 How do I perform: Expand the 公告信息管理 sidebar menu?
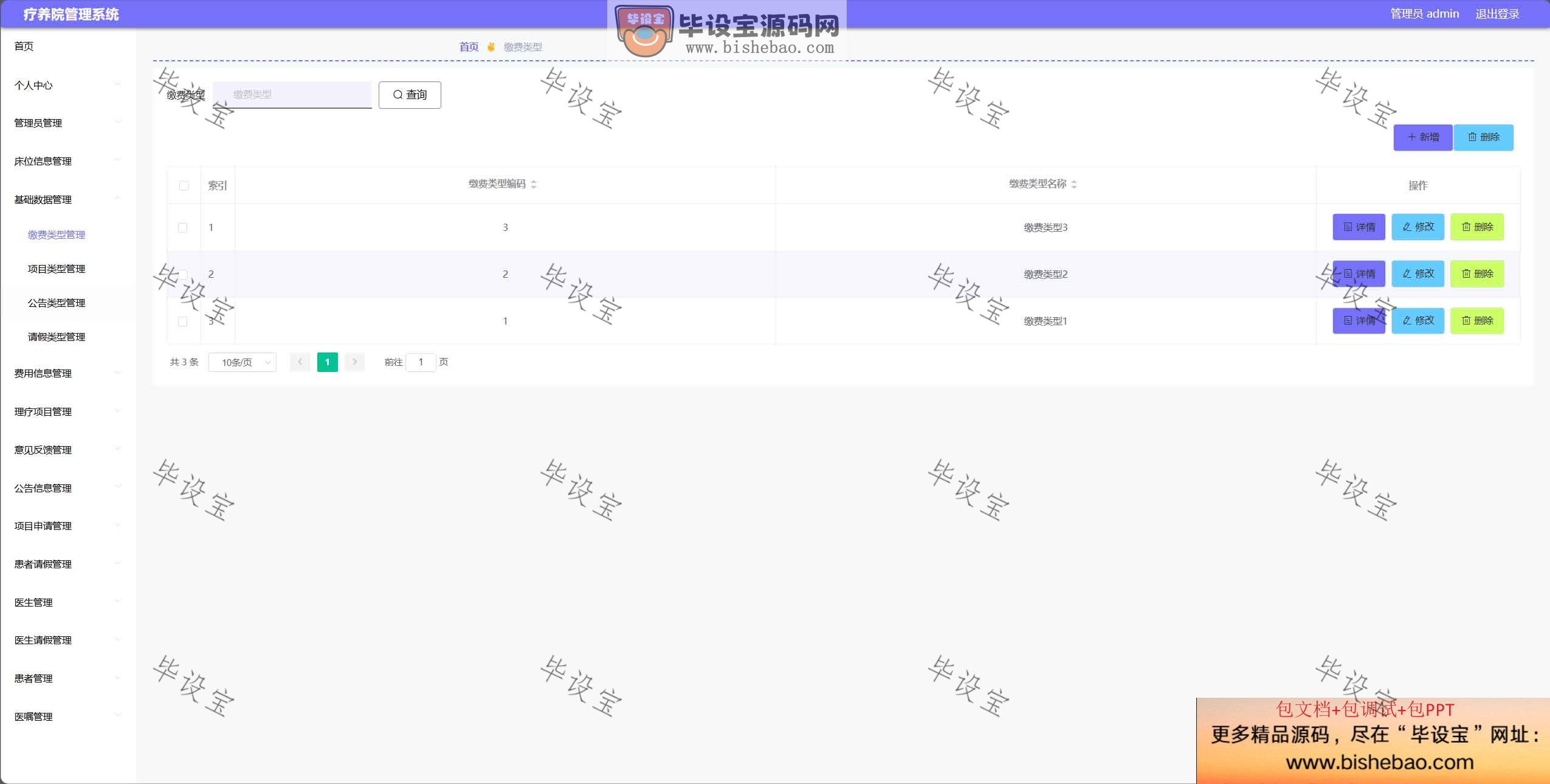[x=68, y=488]
